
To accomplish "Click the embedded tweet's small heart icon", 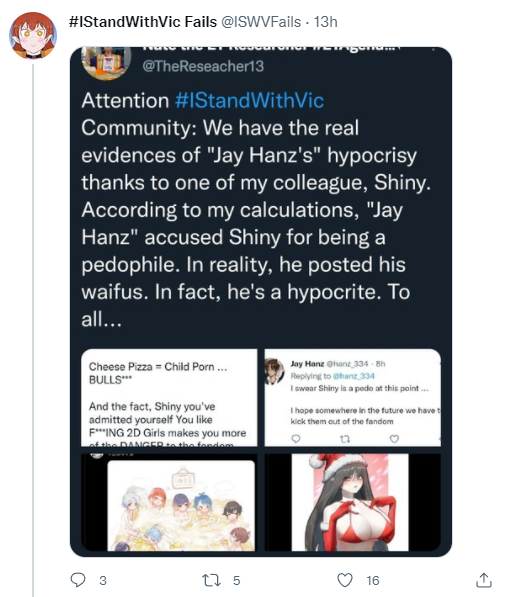I will click(x=394, y=439).
